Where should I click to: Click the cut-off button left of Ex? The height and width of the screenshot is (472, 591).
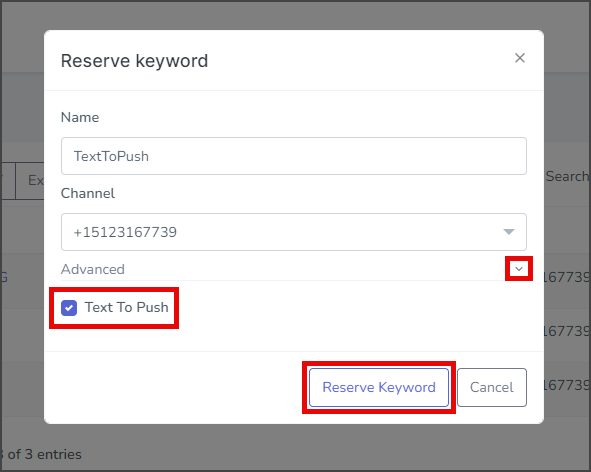(8, 180)
